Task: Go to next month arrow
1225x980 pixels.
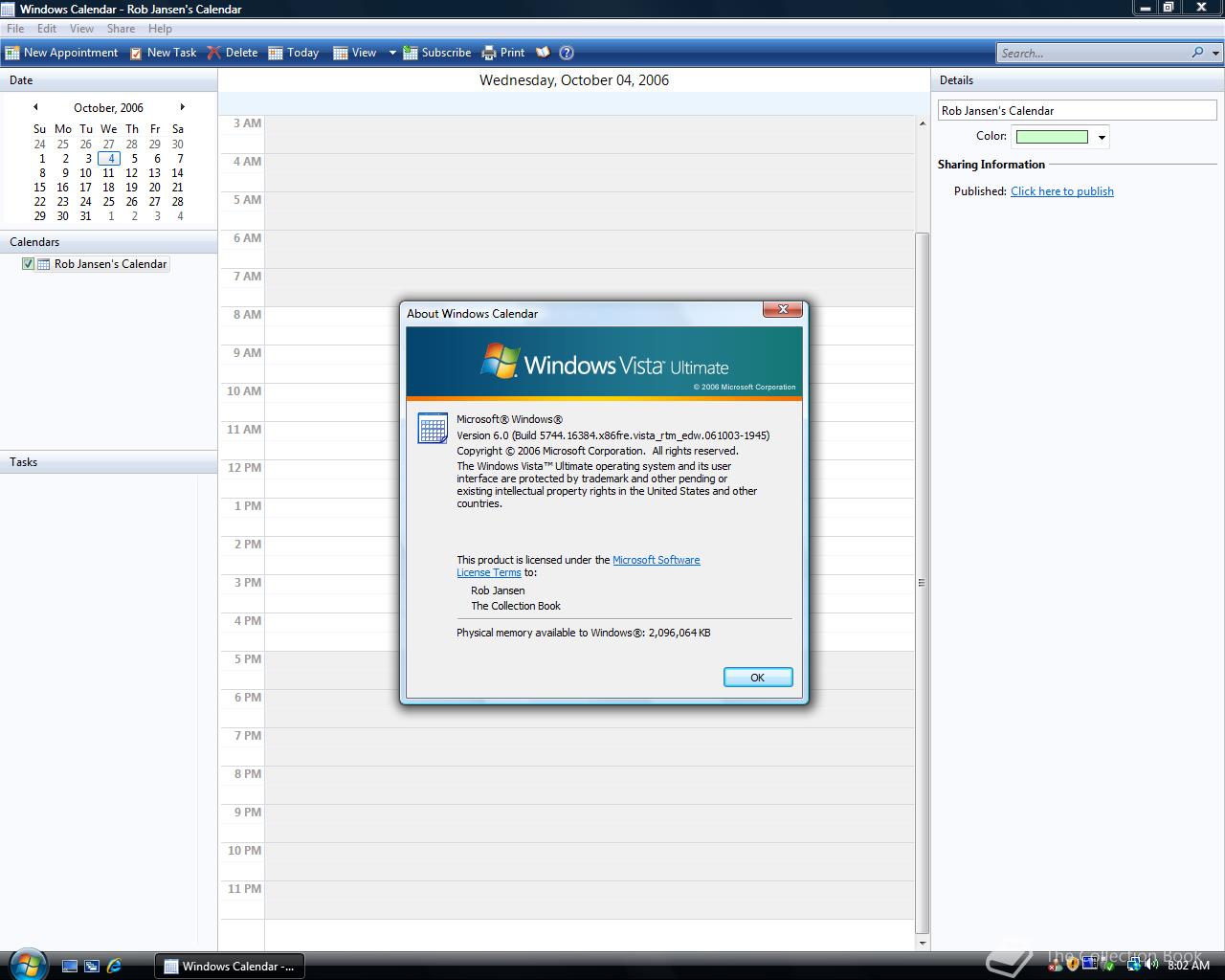Action: coord(182,107)
